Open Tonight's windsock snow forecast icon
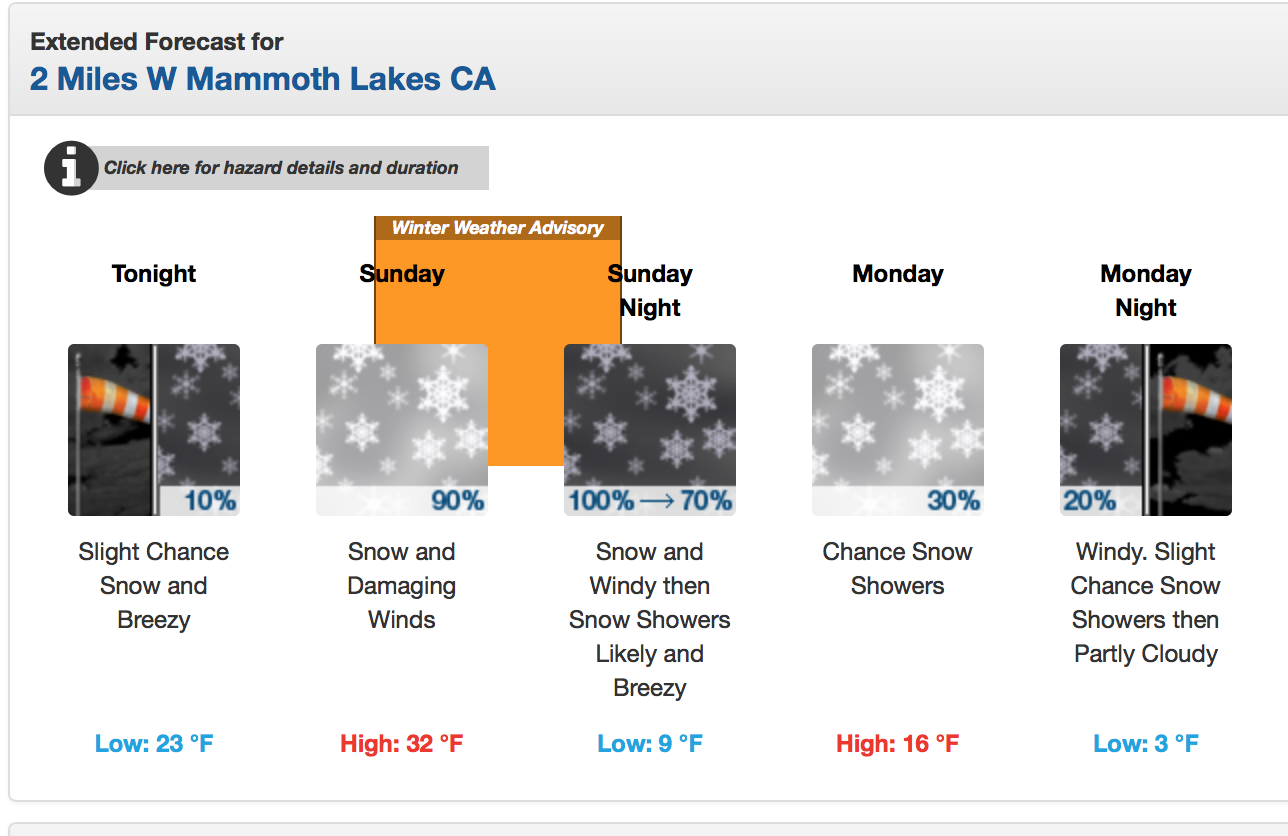The height and width of the screenshot is (836, 1288). [154, 430]
